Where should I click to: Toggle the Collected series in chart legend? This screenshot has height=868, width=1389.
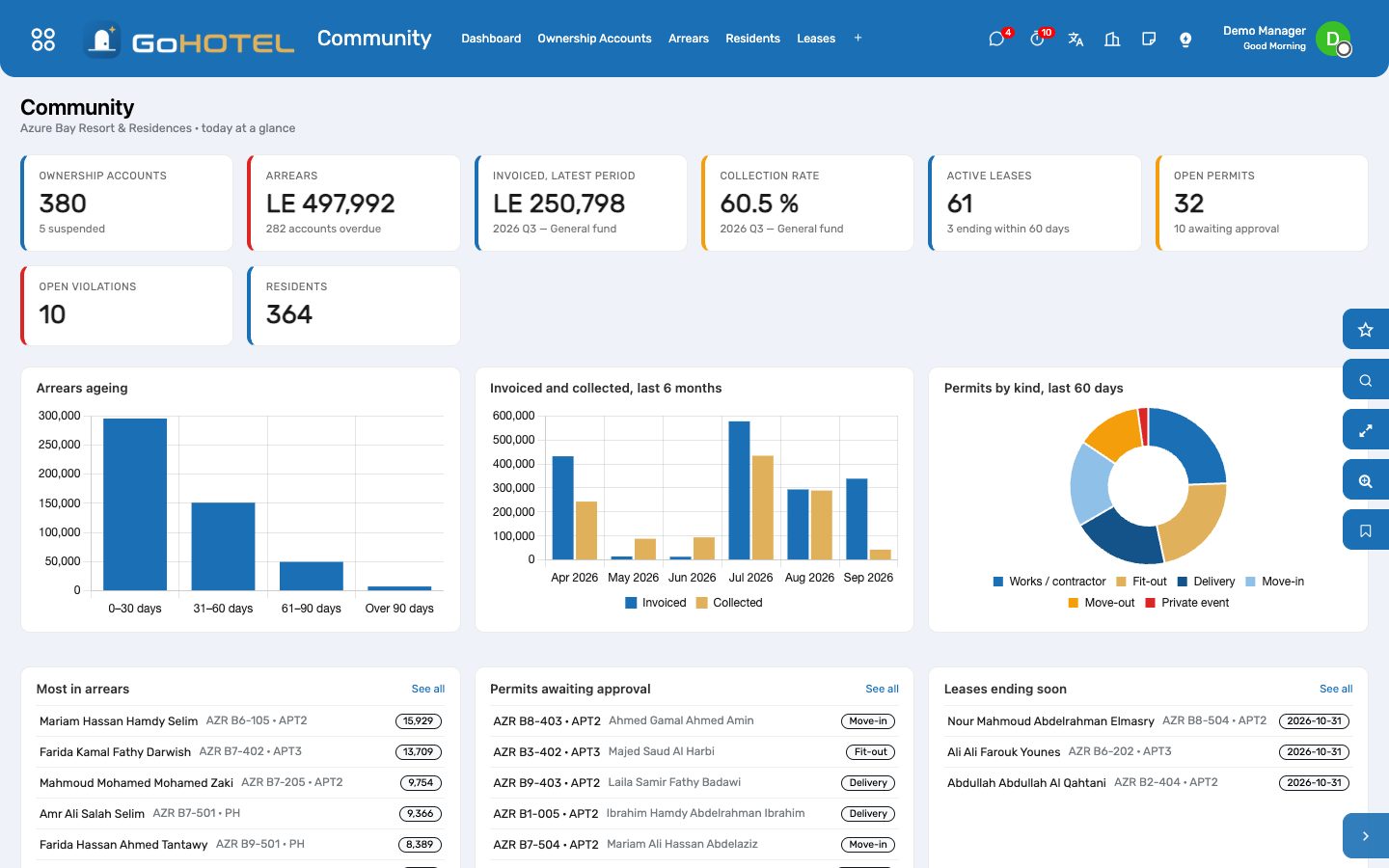coord(729,603)
